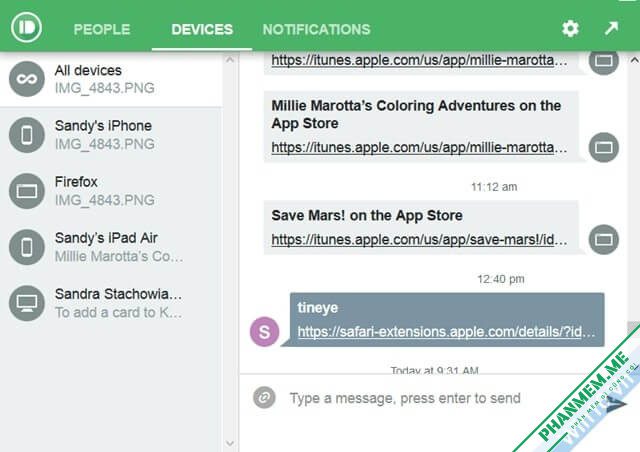Open the settings gear icon

[570, 29]
